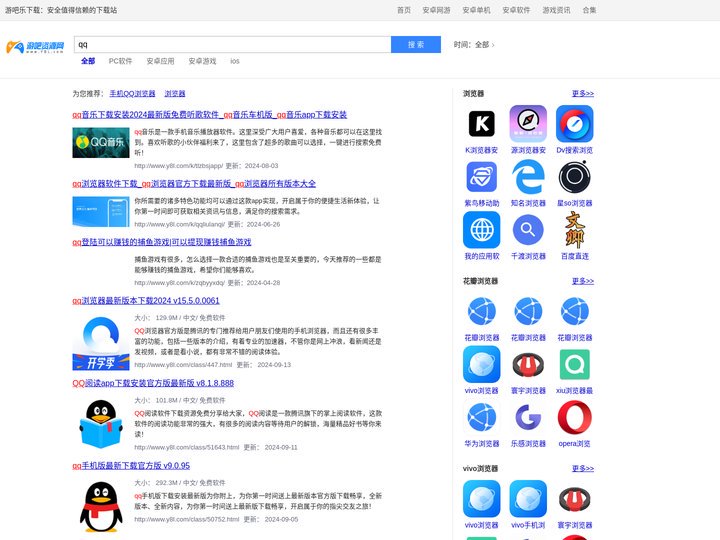Open 安卓网游 in top navigation

pyautogui.click(x=436, y=10)
